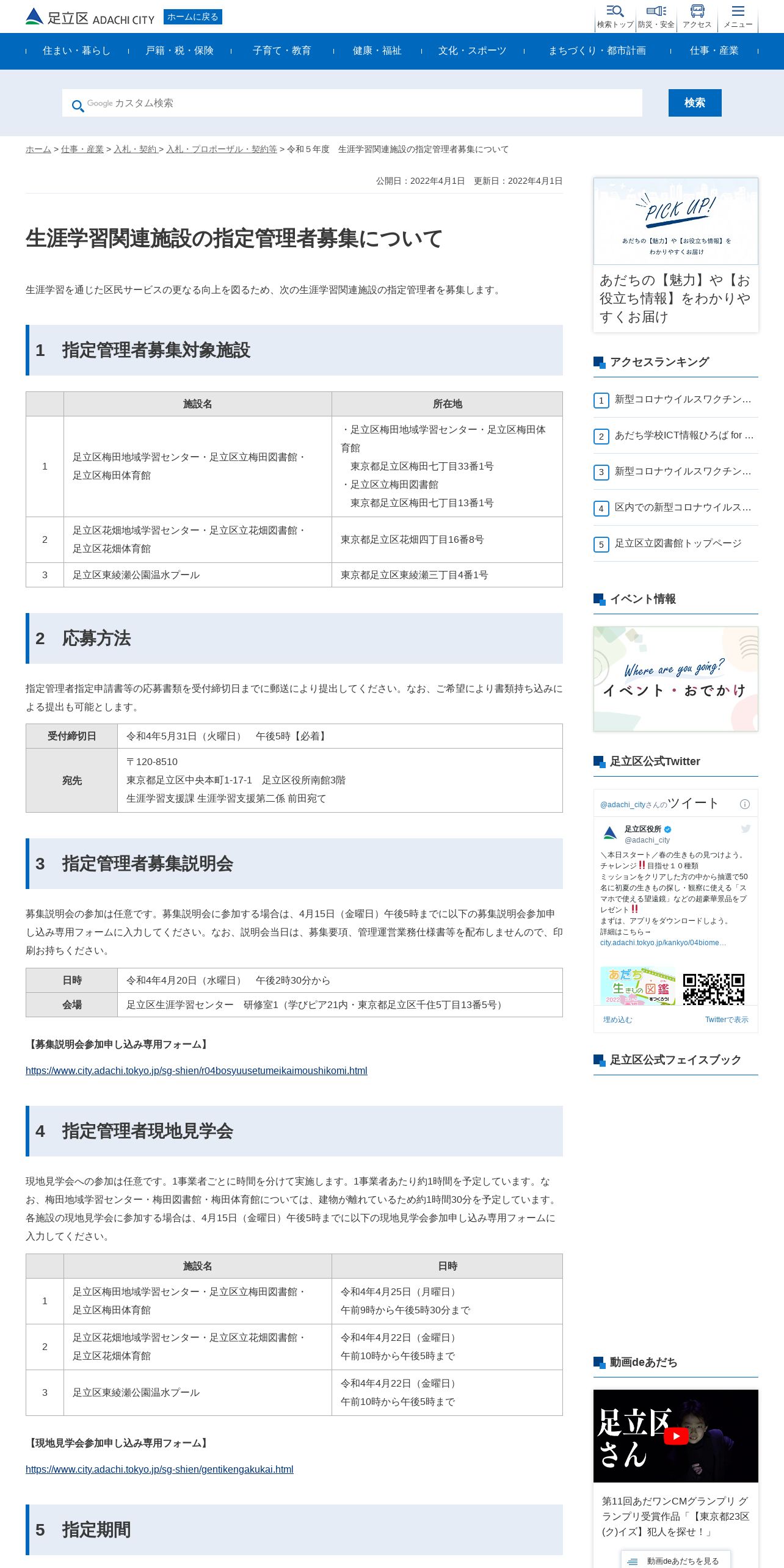Image resolution: width=784 pixels, height=1568 pixels.
Task: Click the Twitter widget info icon
Action: pos(744,804)
